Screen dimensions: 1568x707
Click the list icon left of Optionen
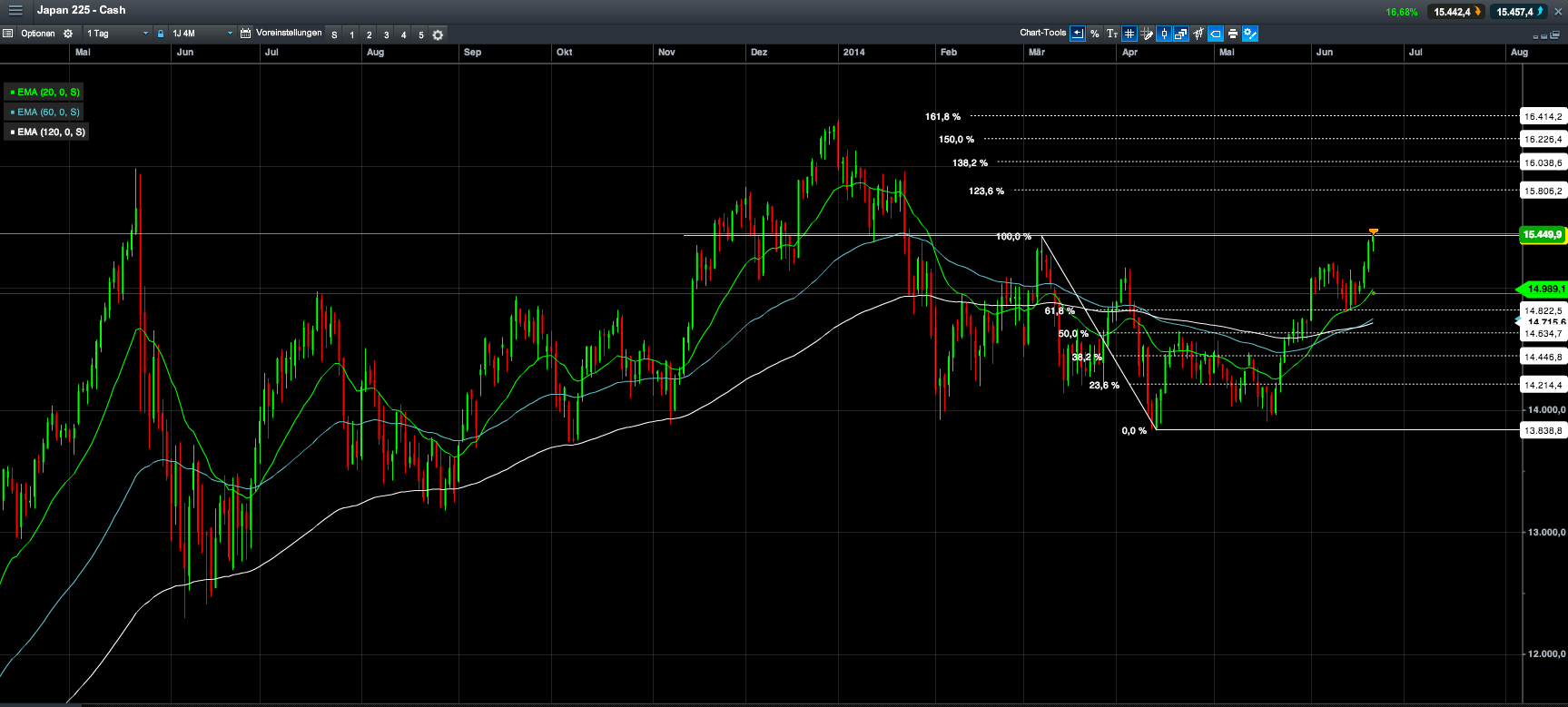coord(7,34)
